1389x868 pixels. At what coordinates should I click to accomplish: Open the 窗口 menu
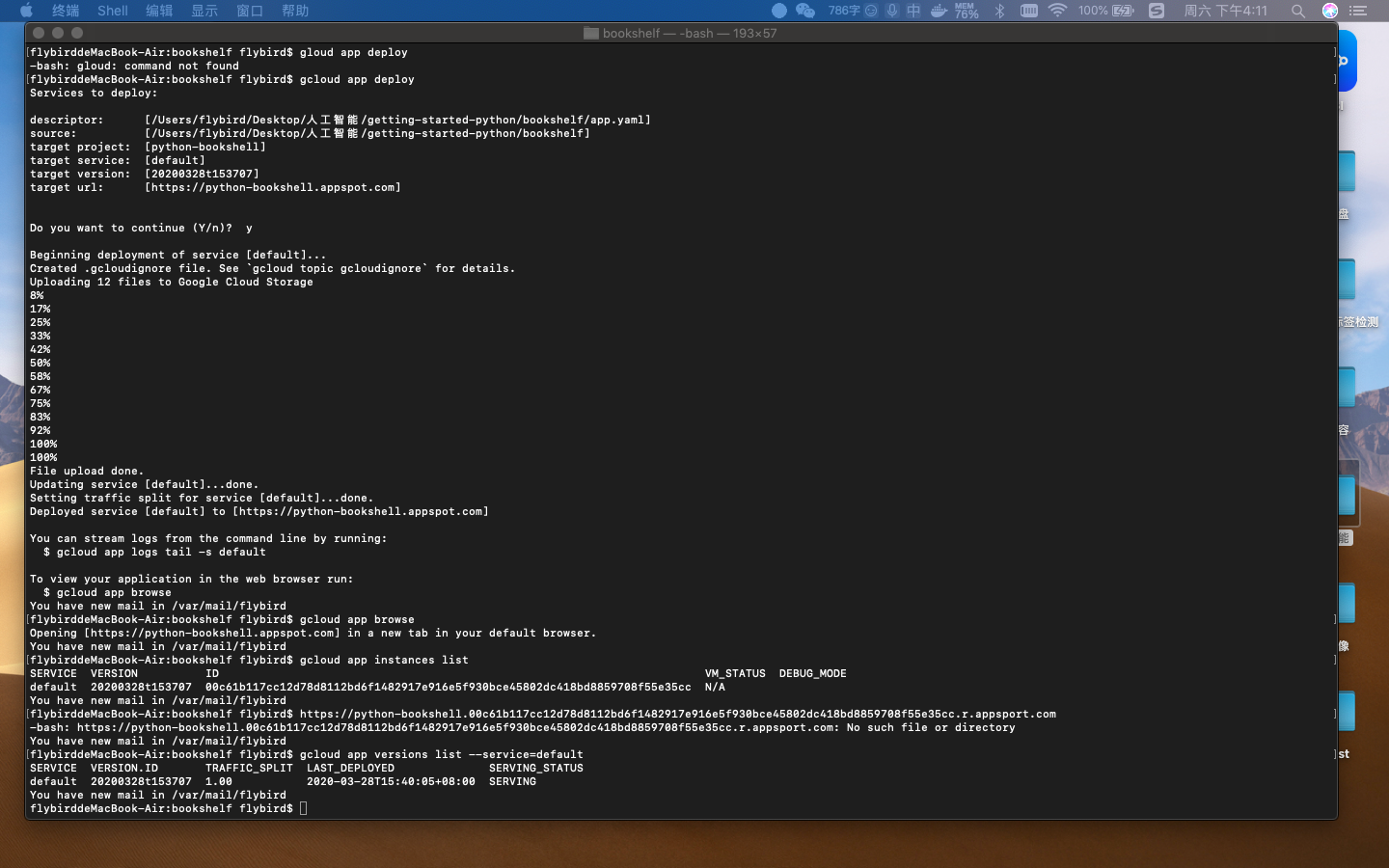pos(250,11)
